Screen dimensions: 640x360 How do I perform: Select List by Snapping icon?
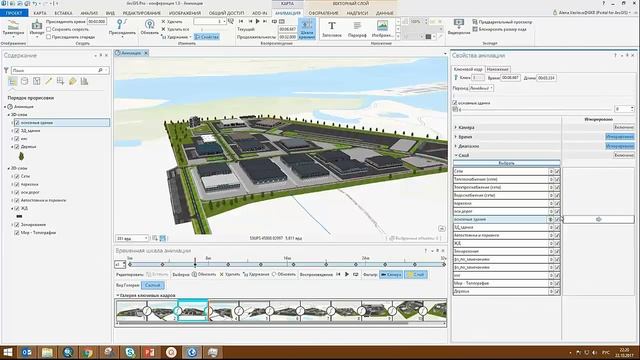tap(60, 81)
